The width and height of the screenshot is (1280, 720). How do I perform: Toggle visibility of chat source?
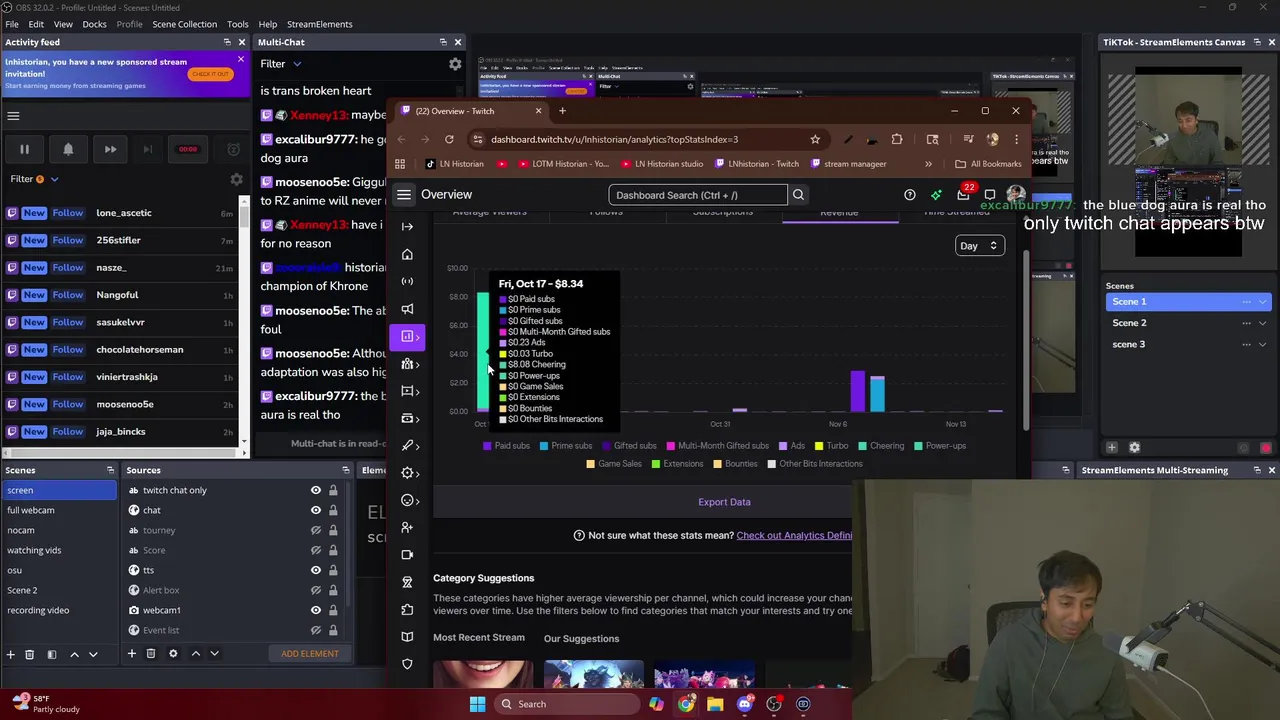[316, 510]
